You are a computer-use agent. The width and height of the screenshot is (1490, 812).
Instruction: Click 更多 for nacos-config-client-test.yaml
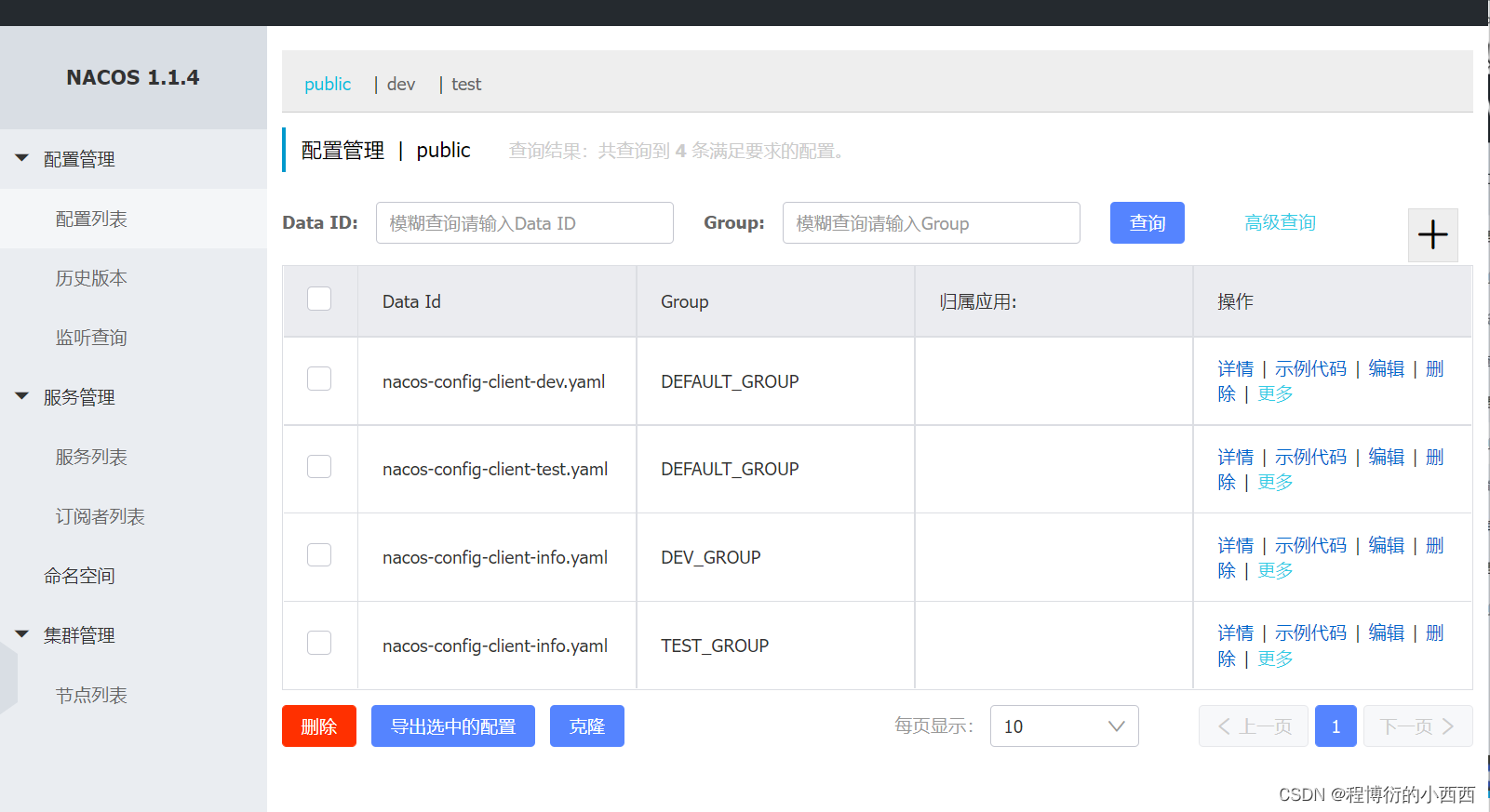click(x=1275, y=482)
